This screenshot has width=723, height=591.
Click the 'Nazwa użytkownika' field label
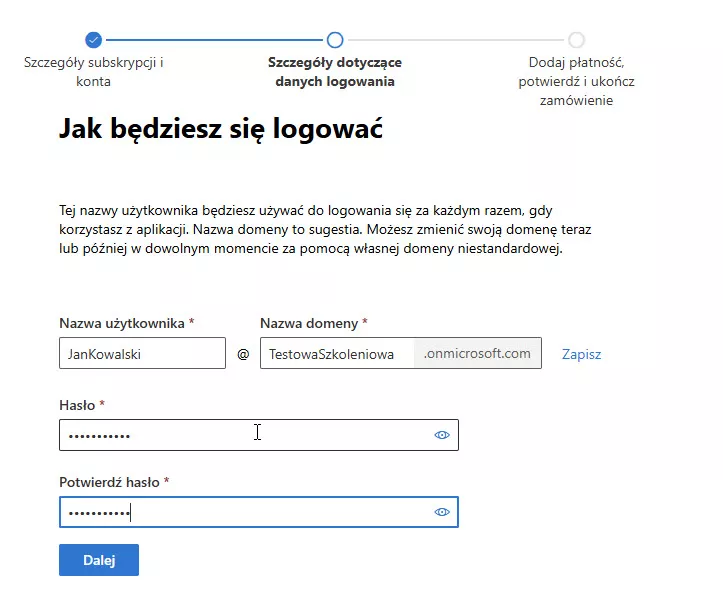coord(121,323)
